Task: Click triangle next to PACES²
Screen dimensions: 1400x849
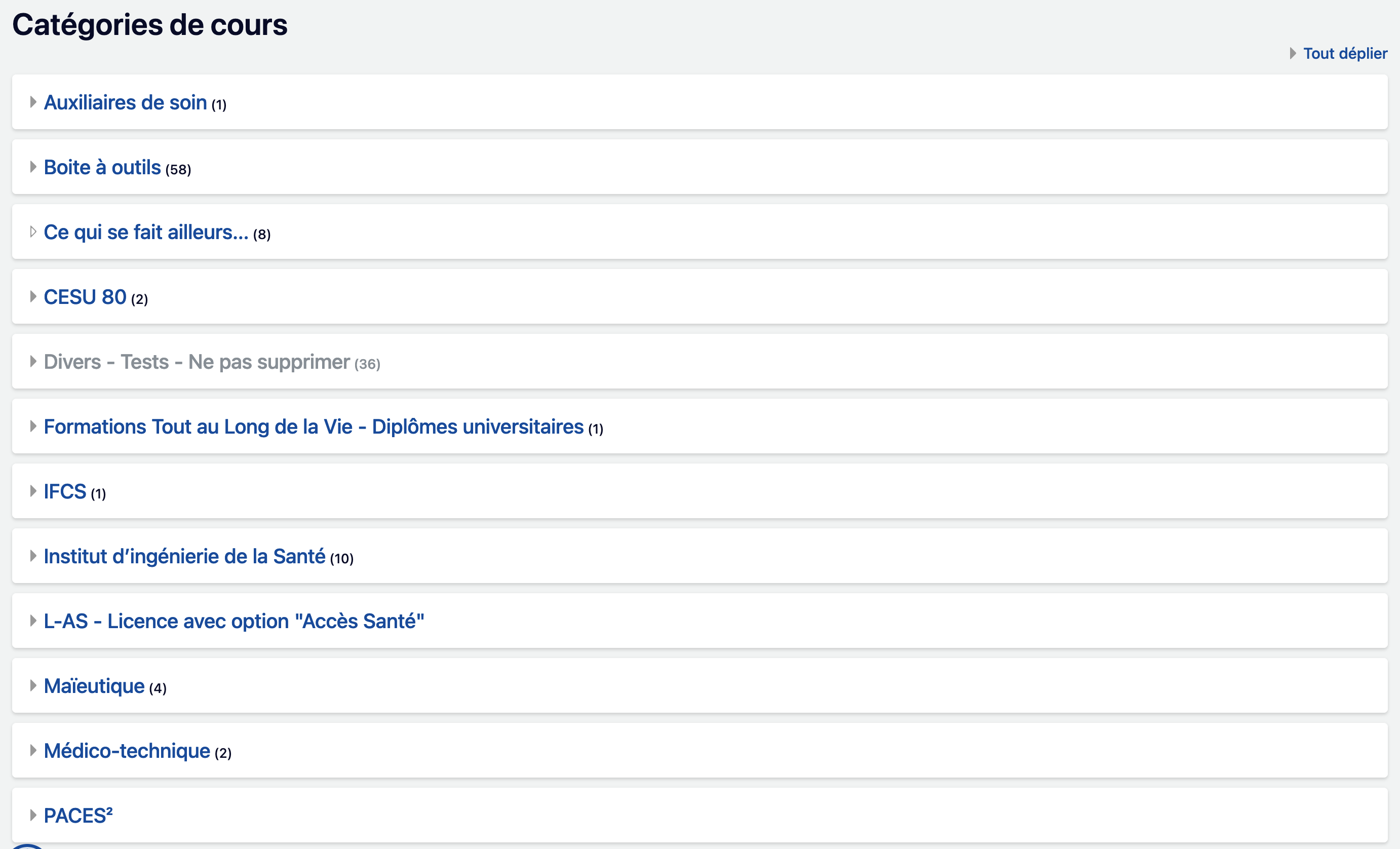Action: 33,816
